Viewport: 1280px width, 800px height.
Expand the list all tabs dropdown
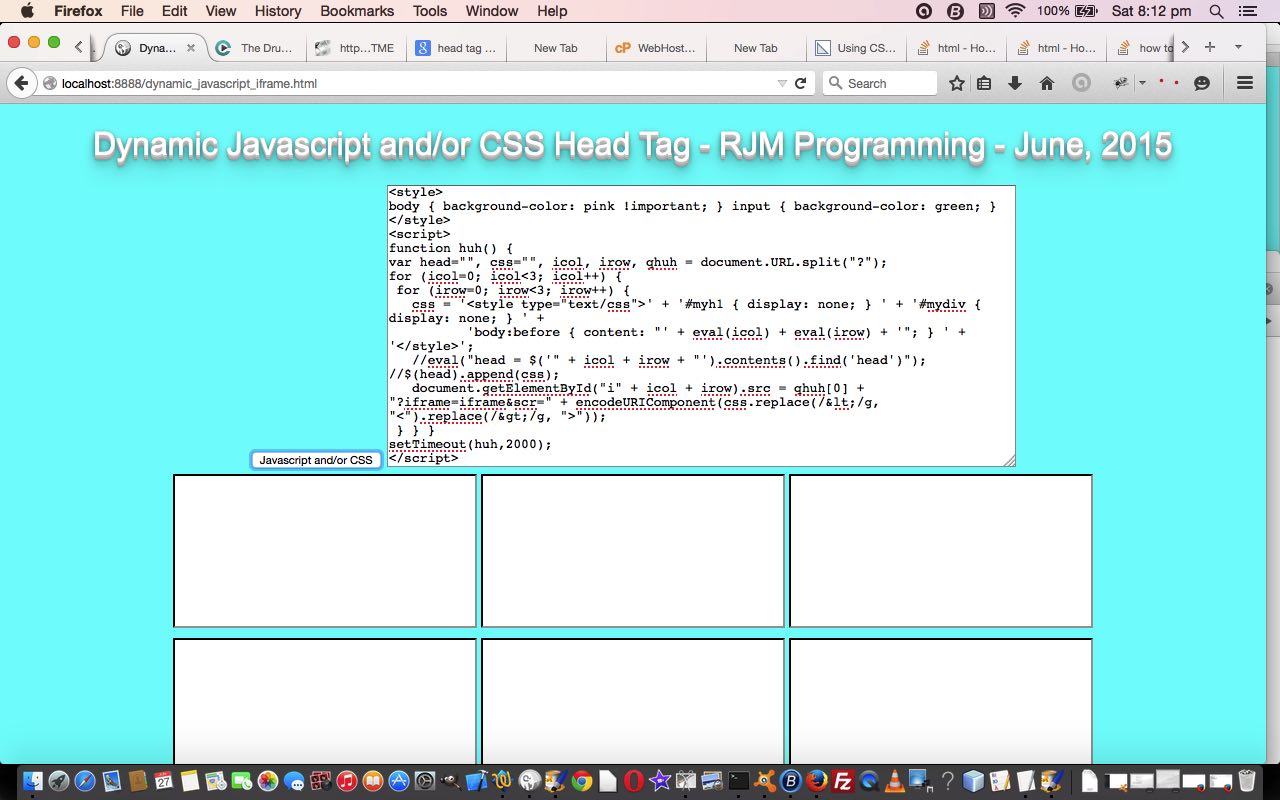[1238, 47]
